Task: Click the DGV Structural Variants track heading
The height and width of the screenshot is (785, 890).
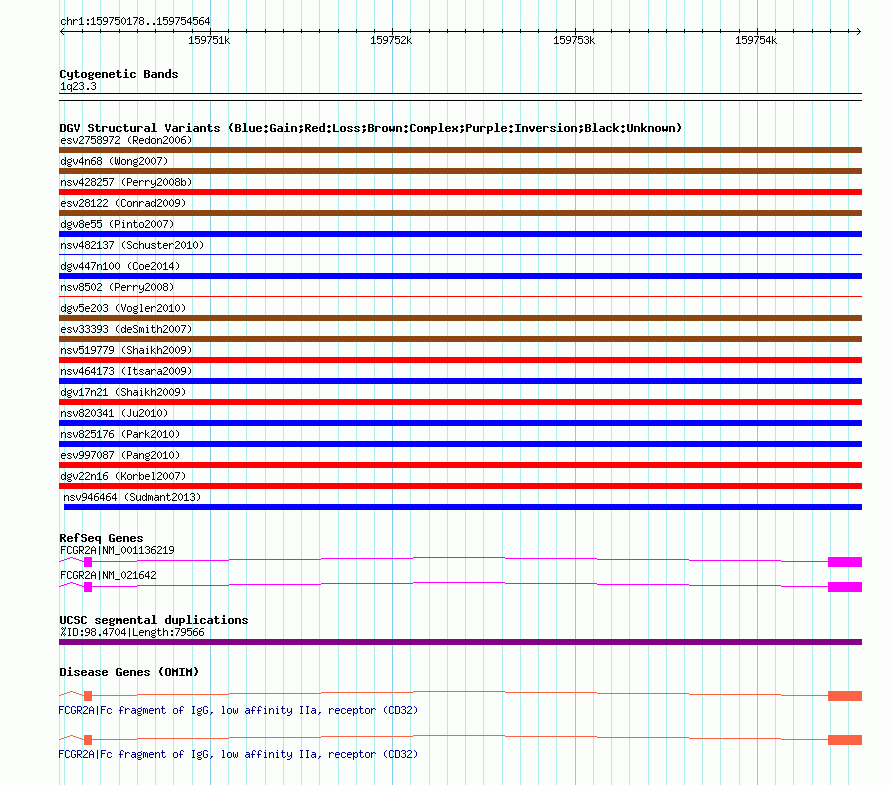Action: point(371,128)
